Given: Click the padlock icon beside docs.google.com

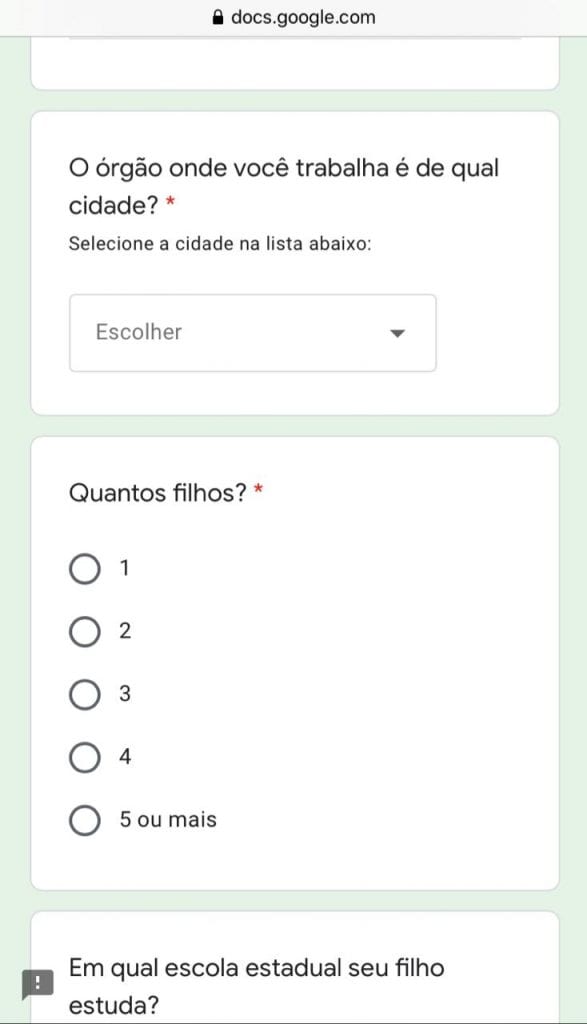Looking at the screenshot, I should tap(219, 17).
